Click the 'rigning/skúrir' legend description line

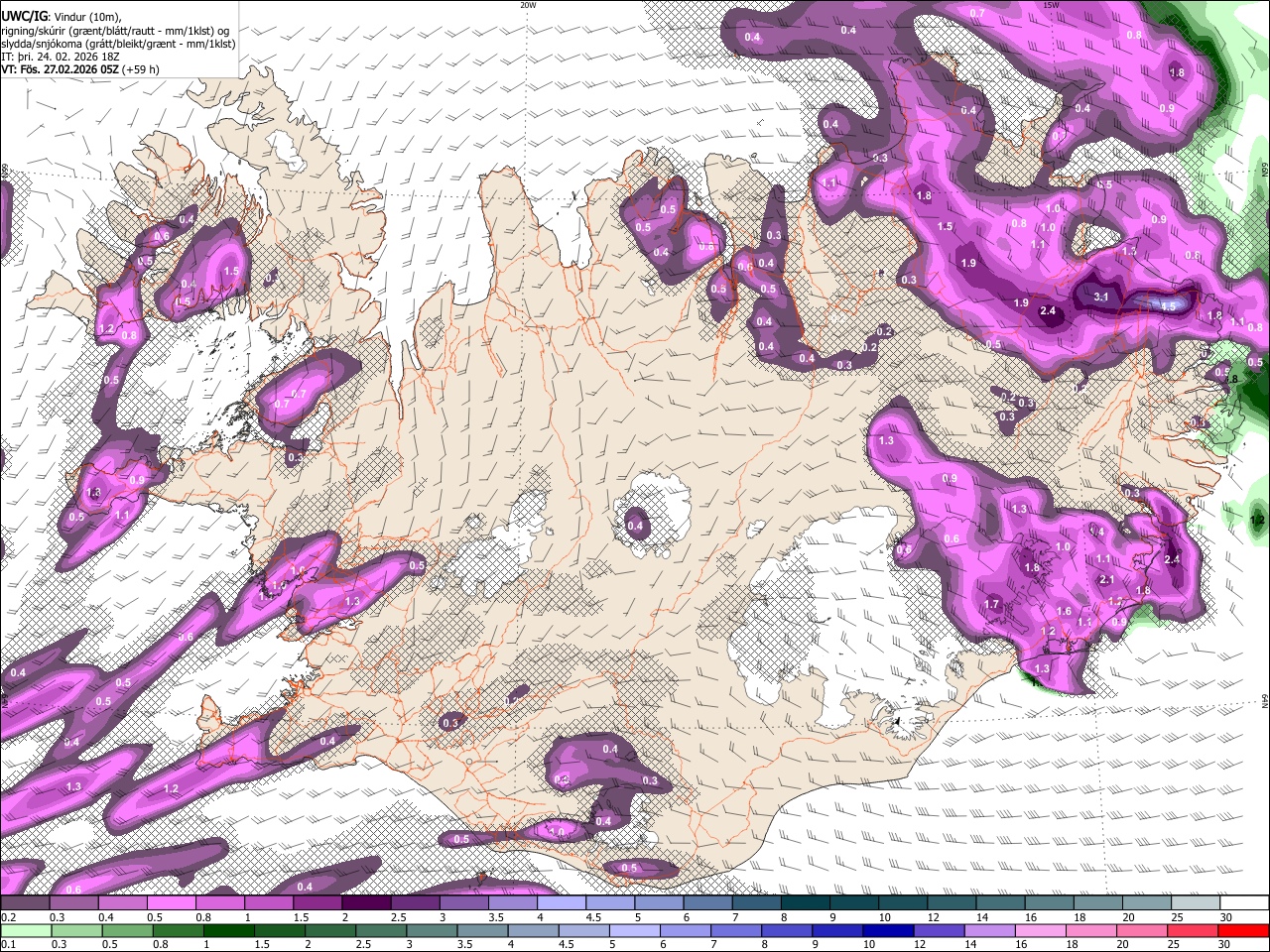click(115, 31)
